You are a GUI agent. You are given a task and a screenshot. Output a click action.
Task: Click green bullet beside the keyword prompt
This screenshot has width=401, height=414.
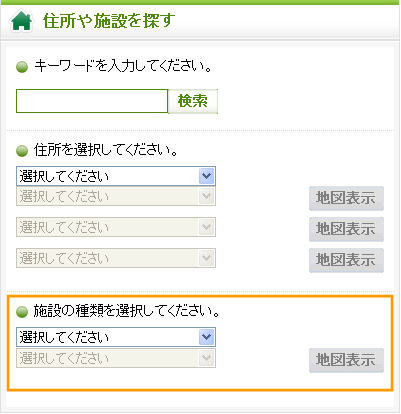[x=22, y=67]
